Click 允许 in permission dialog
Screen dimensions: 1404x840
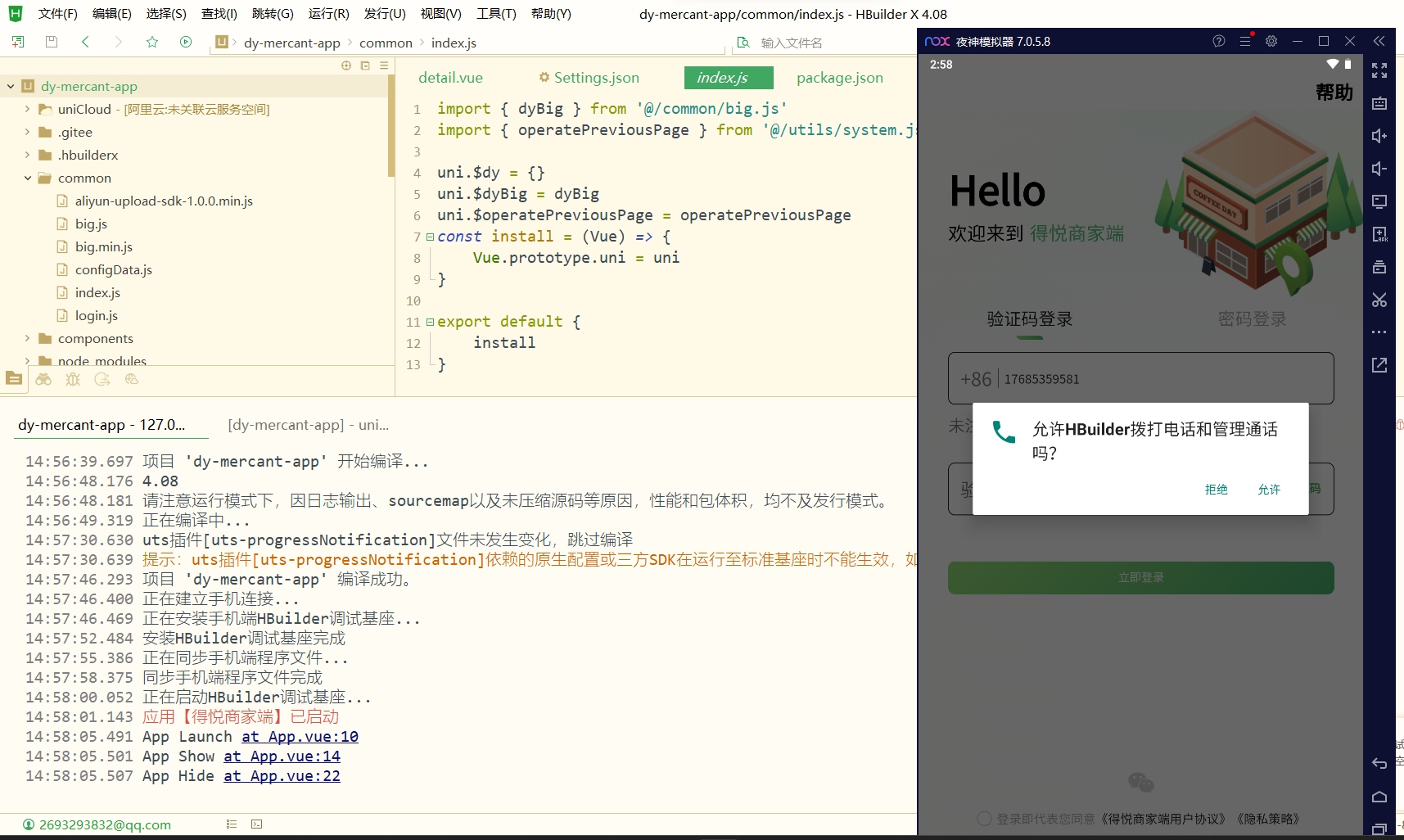1269,489
